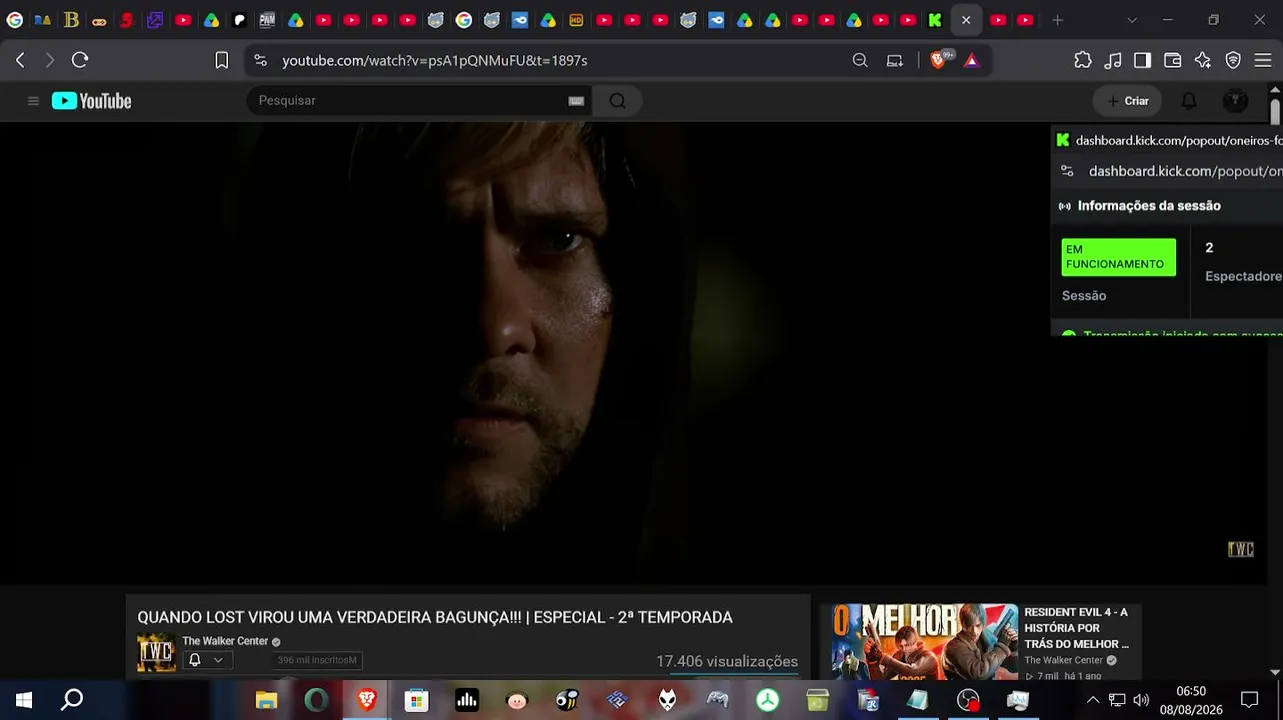Open the network status tray icon
Image resolution: width=1283 pixels, height=720 pixels.
pos(1117,700)
